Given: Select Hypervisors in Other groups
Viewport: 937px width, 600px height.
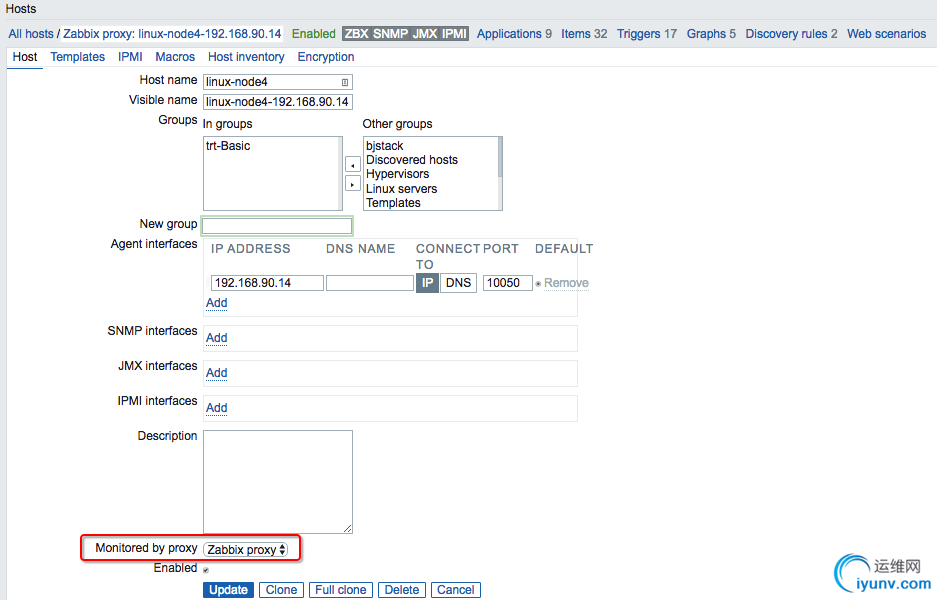Looking at the screenshot, I should [397, 174].
